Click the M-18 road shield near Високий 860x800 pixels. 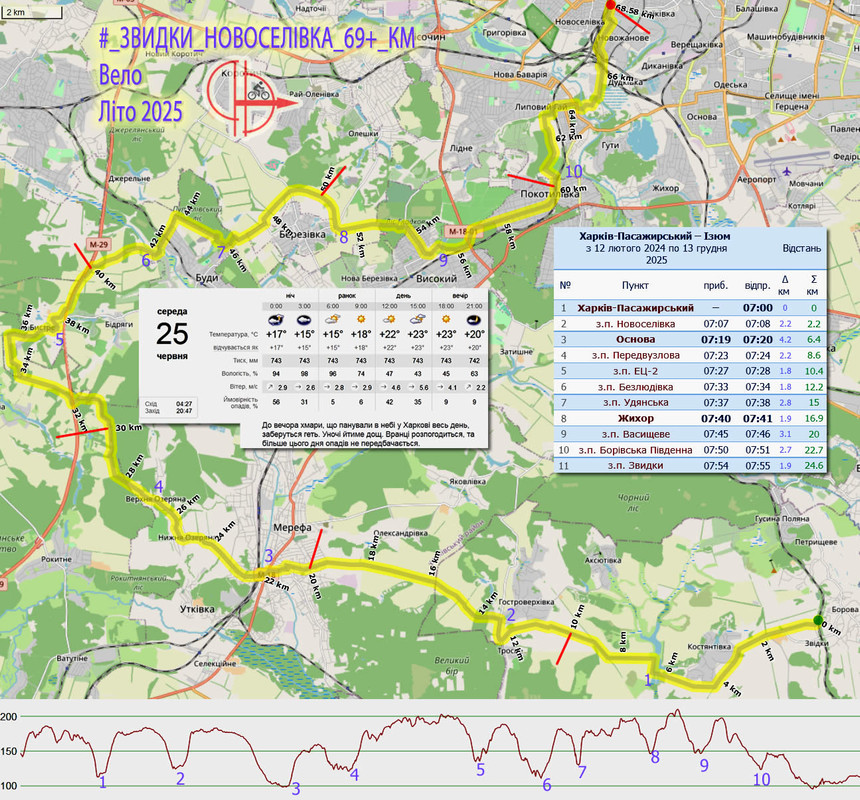click(462, 231)
